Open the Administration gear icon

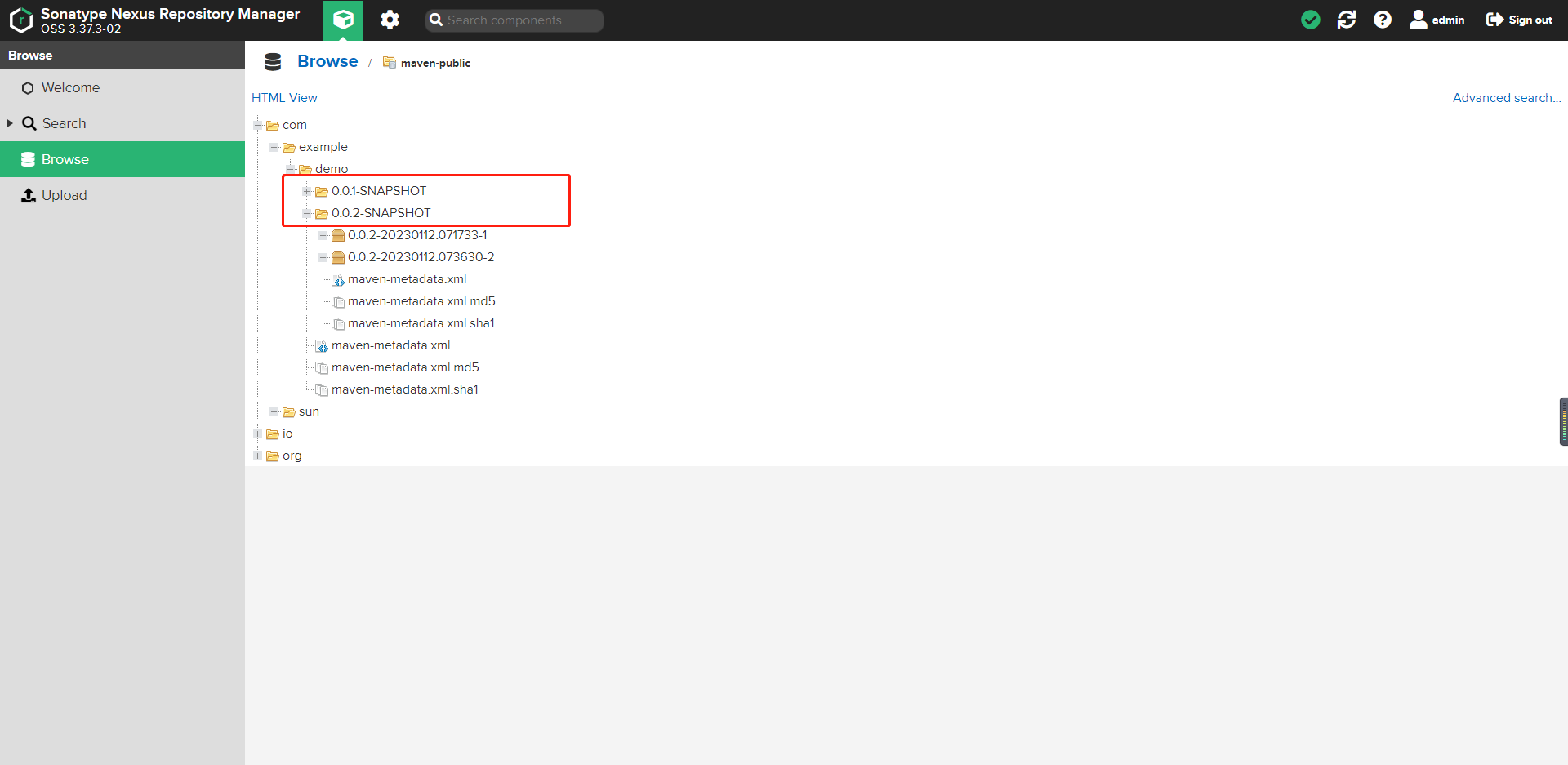(390, 20)
